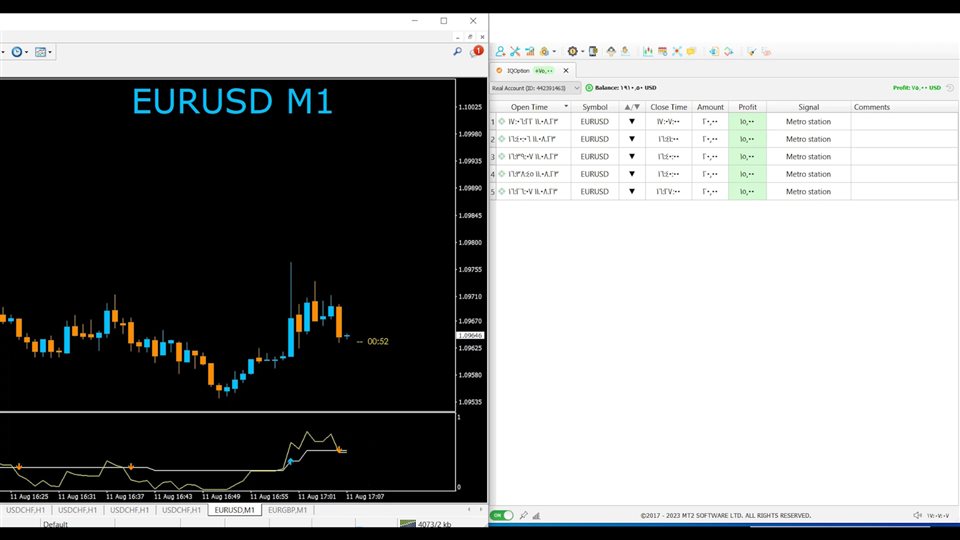Click the 1.09646 current price label
This screenshot has height=540, width=960.
click(470, 336)
